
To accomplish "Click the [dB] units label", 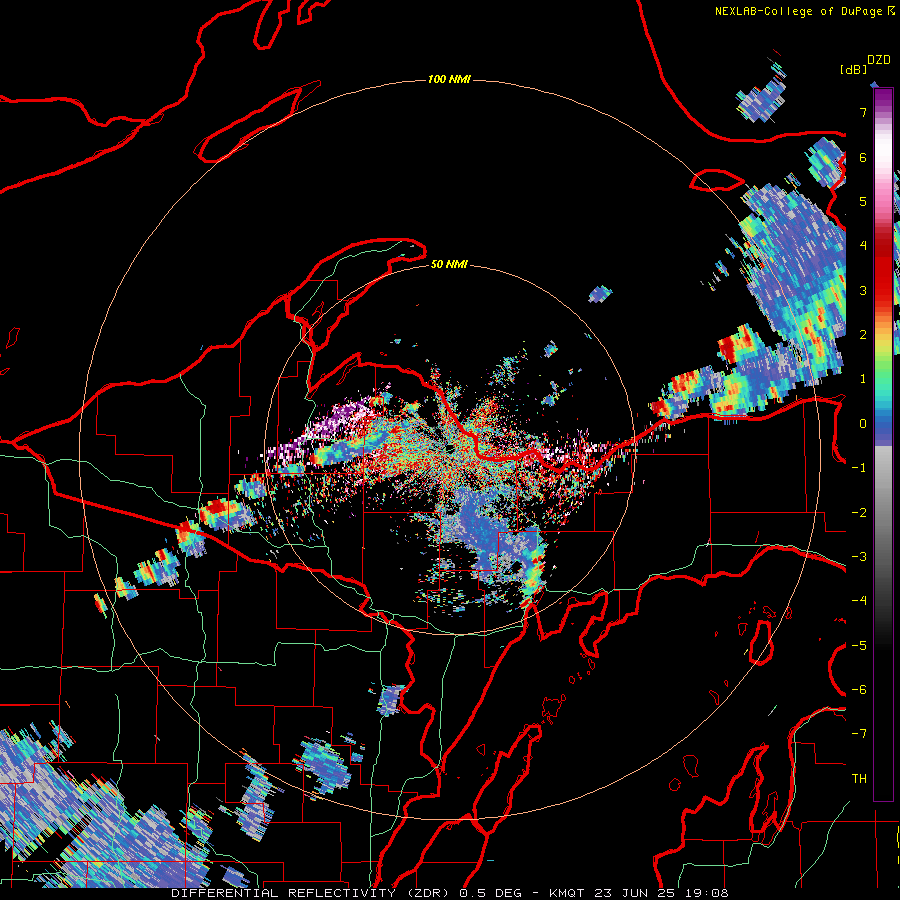I will (x=854, y=70).
